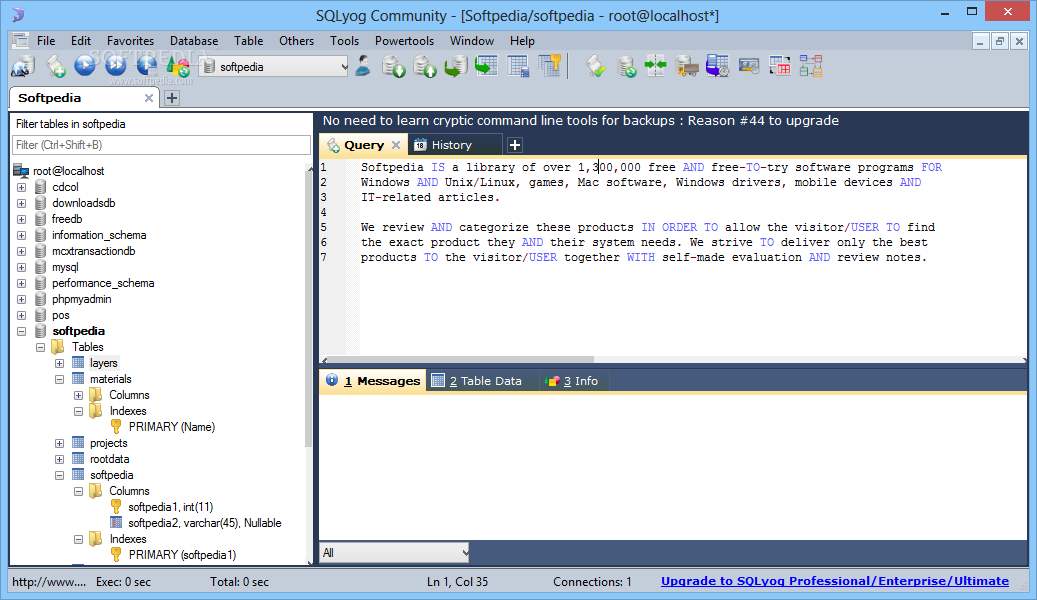Expand Columns folder under materials

[x=79, y=396]
